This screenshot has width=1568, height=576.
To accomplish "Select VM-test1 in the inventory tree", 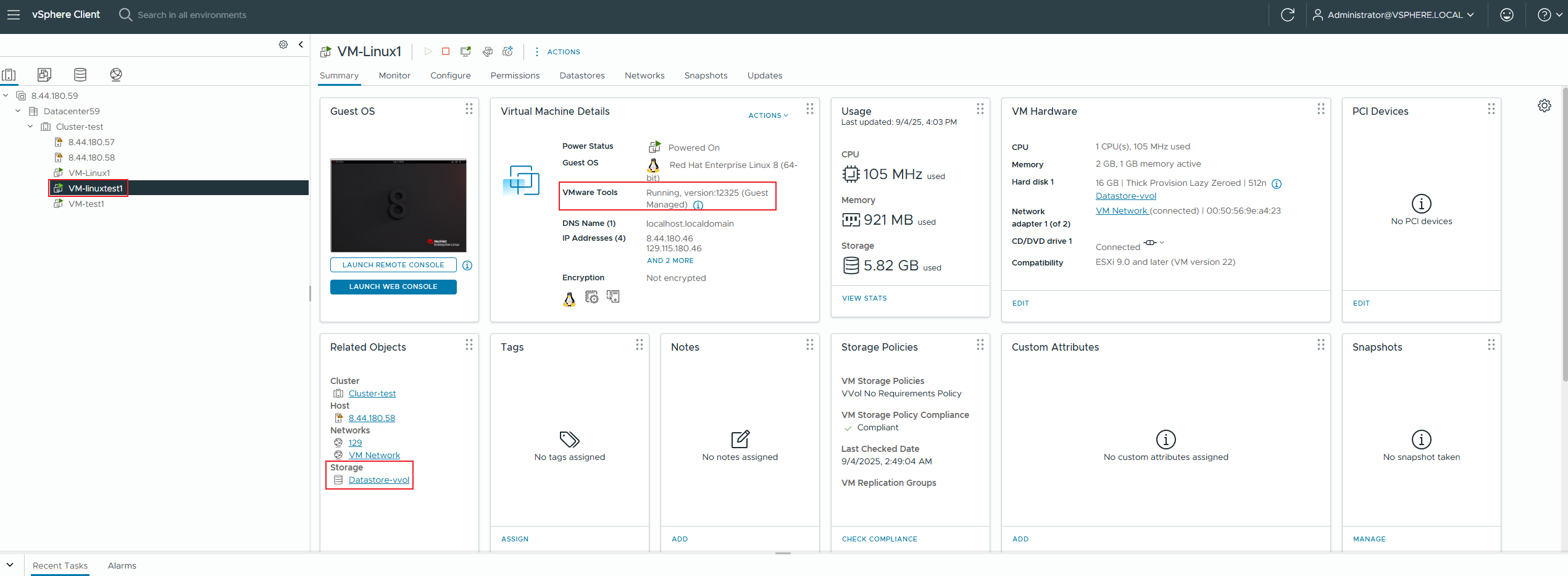I will pyautogui.click(x=86, y=204).
